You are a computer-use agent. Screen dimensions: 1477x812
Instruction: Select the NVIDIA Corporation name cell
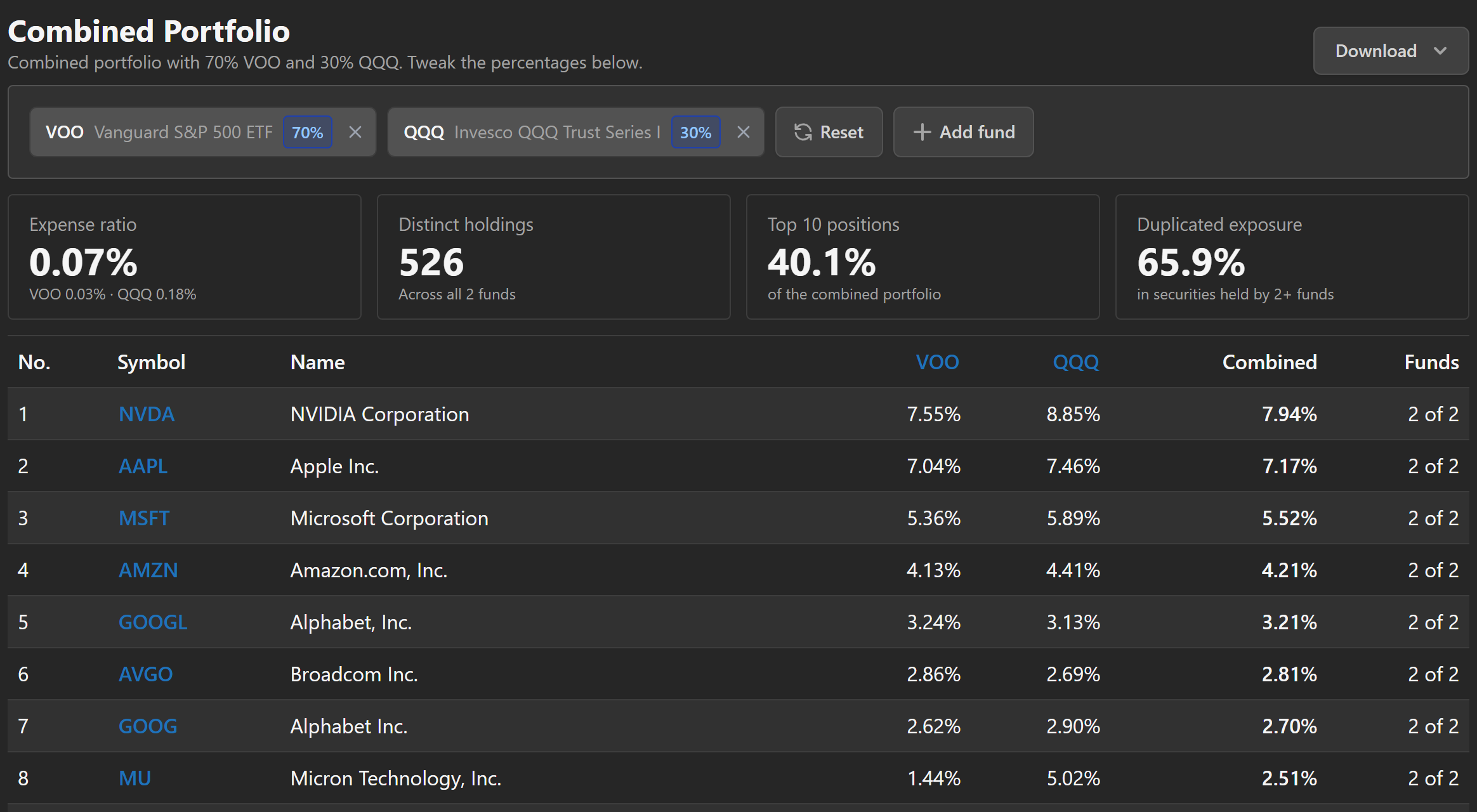(x=379, y=414)
